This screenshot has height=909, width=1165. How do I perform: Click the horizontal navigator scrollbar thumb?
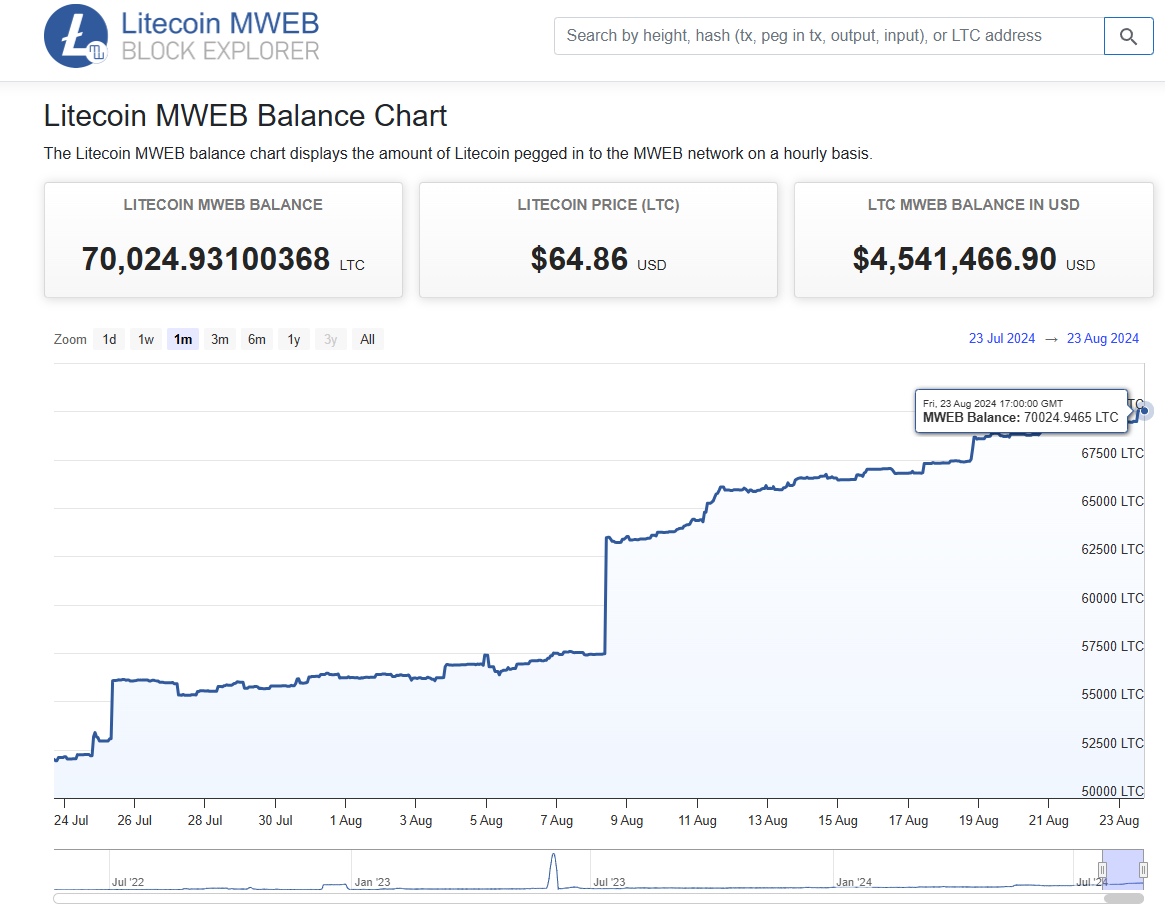pos(1123,899)
